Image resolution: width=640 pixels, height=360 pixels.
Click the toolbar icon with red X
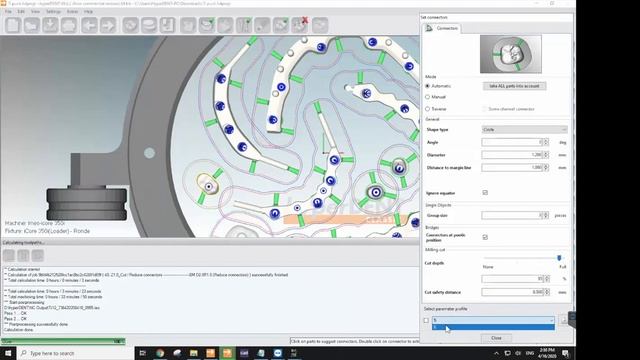click(x=300, y=25)
